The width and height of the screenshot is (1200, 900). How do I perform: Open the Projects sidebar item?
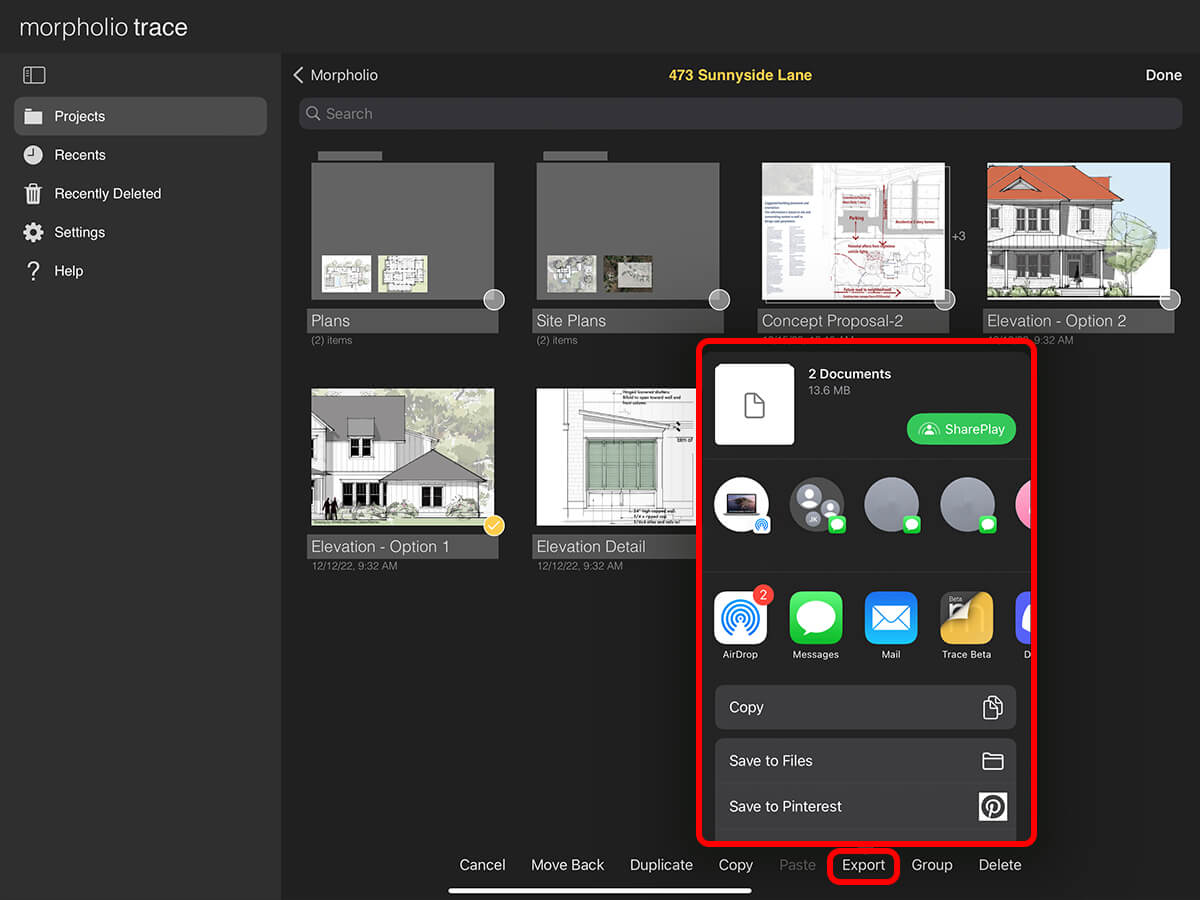(140, 116)
